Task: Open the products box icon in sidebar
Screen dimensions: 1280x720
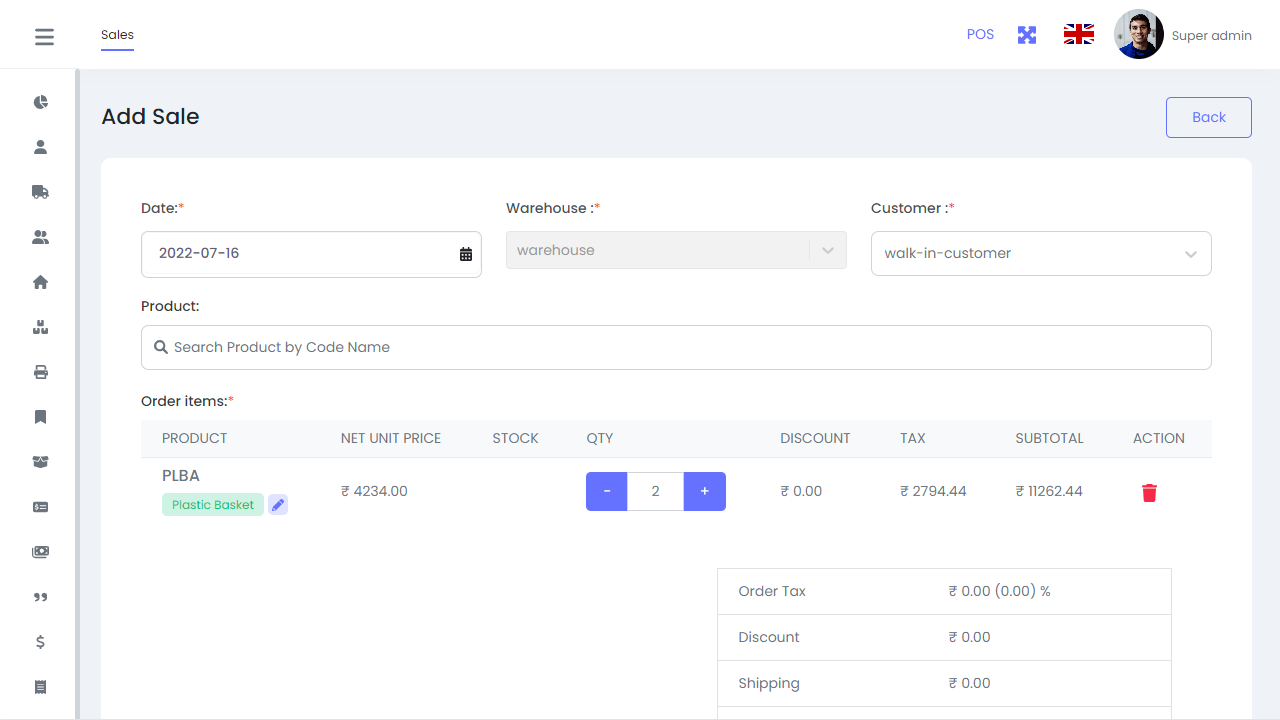Action: click(x=40, y=327)
